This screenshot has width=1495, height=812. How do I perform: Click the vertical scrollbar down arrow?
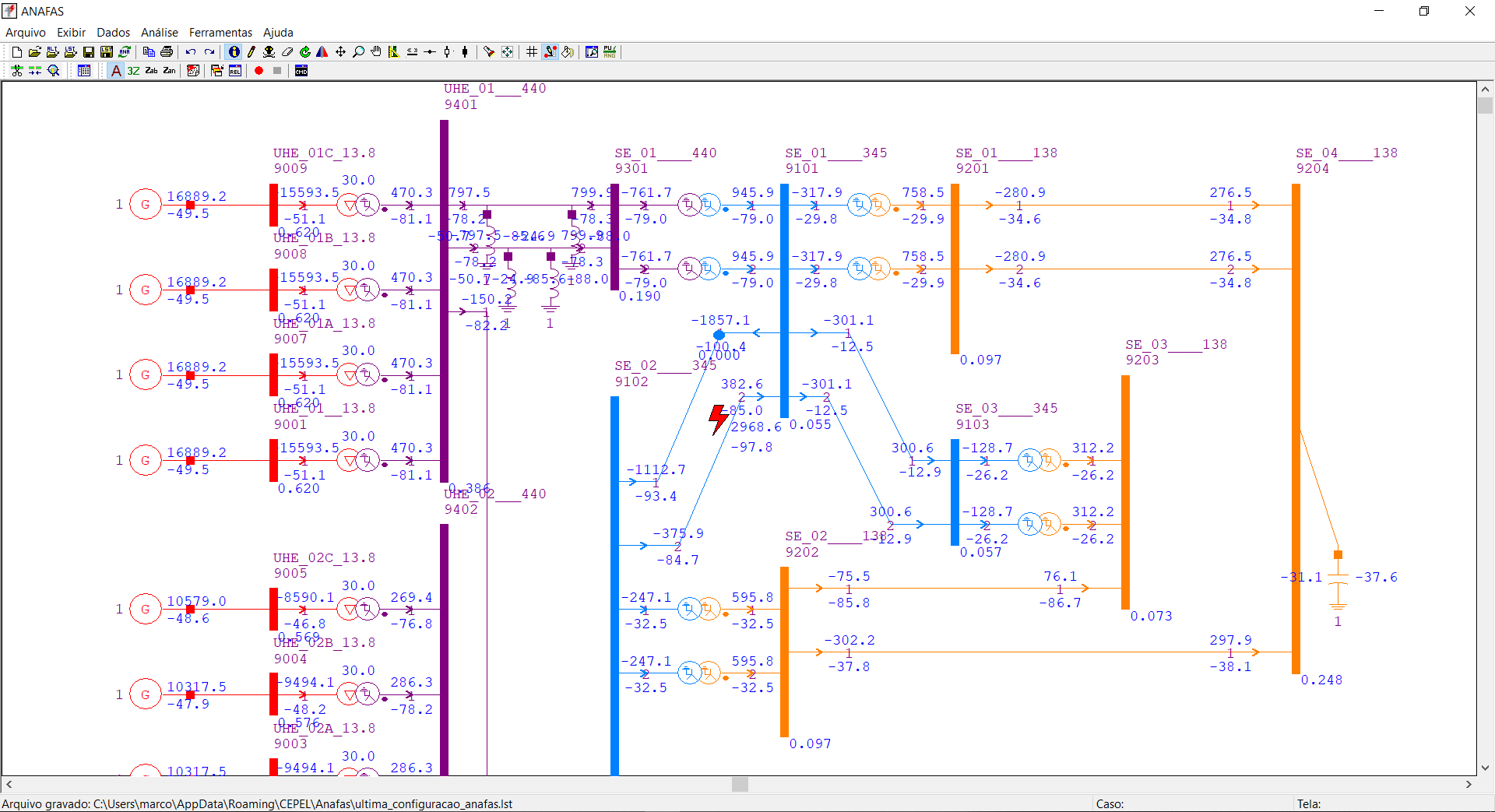point(1485,768)
